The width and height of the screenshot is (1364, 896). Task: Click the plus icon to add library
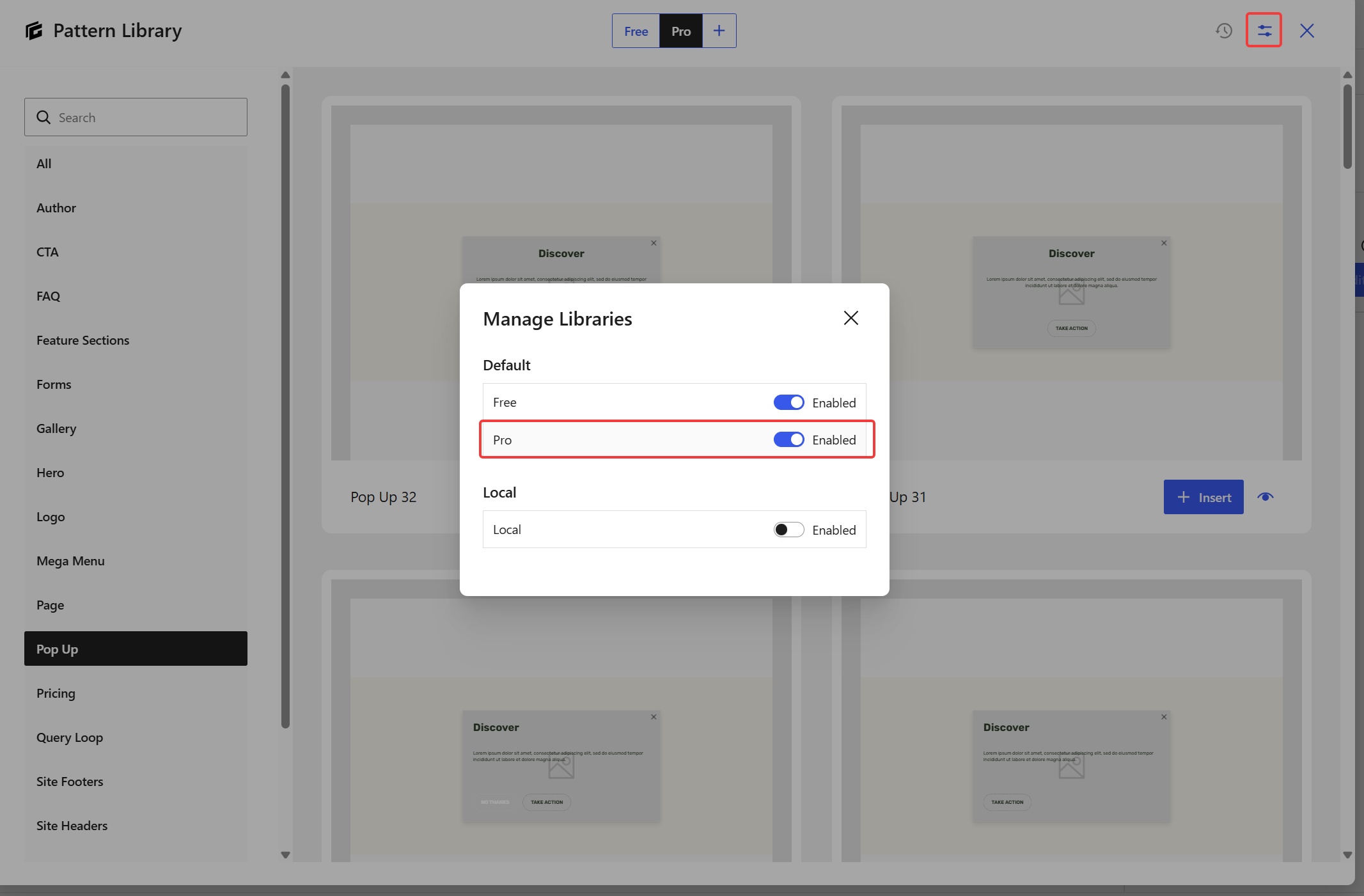719,31
